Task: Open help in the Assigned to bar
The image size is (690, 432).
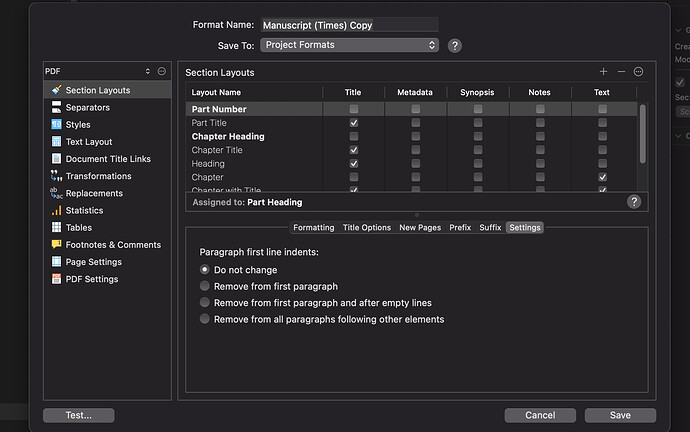Action: point(634,202)
